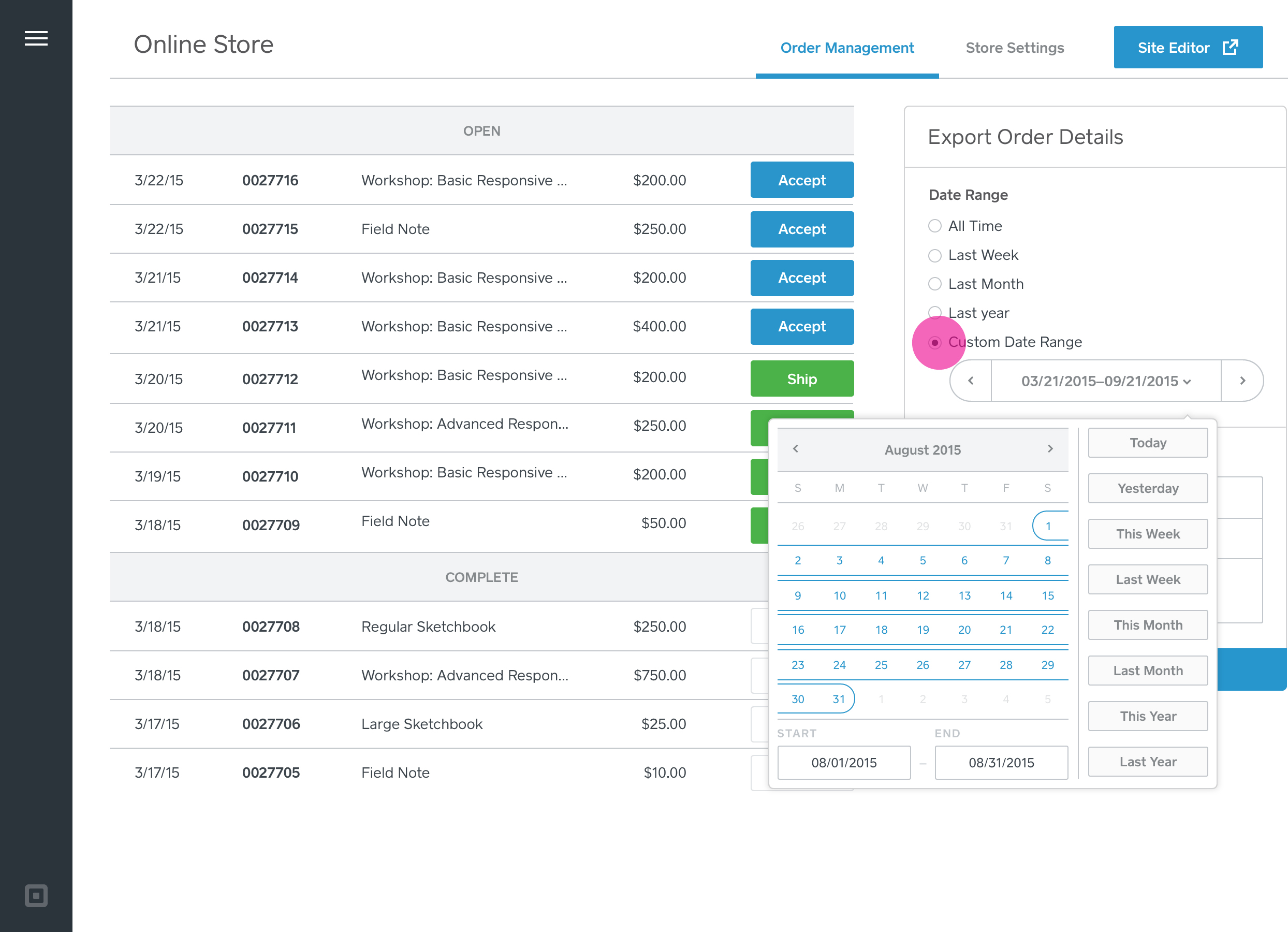Click the This Month preset button
1288x932 pixels.
click(x=1147, y=625)
